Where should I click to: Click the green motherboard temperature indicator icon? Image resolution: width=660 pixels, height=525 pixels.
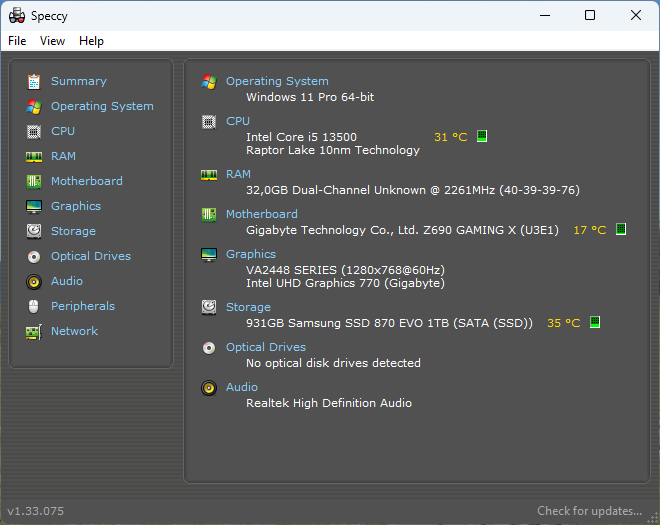coord(621,229)
